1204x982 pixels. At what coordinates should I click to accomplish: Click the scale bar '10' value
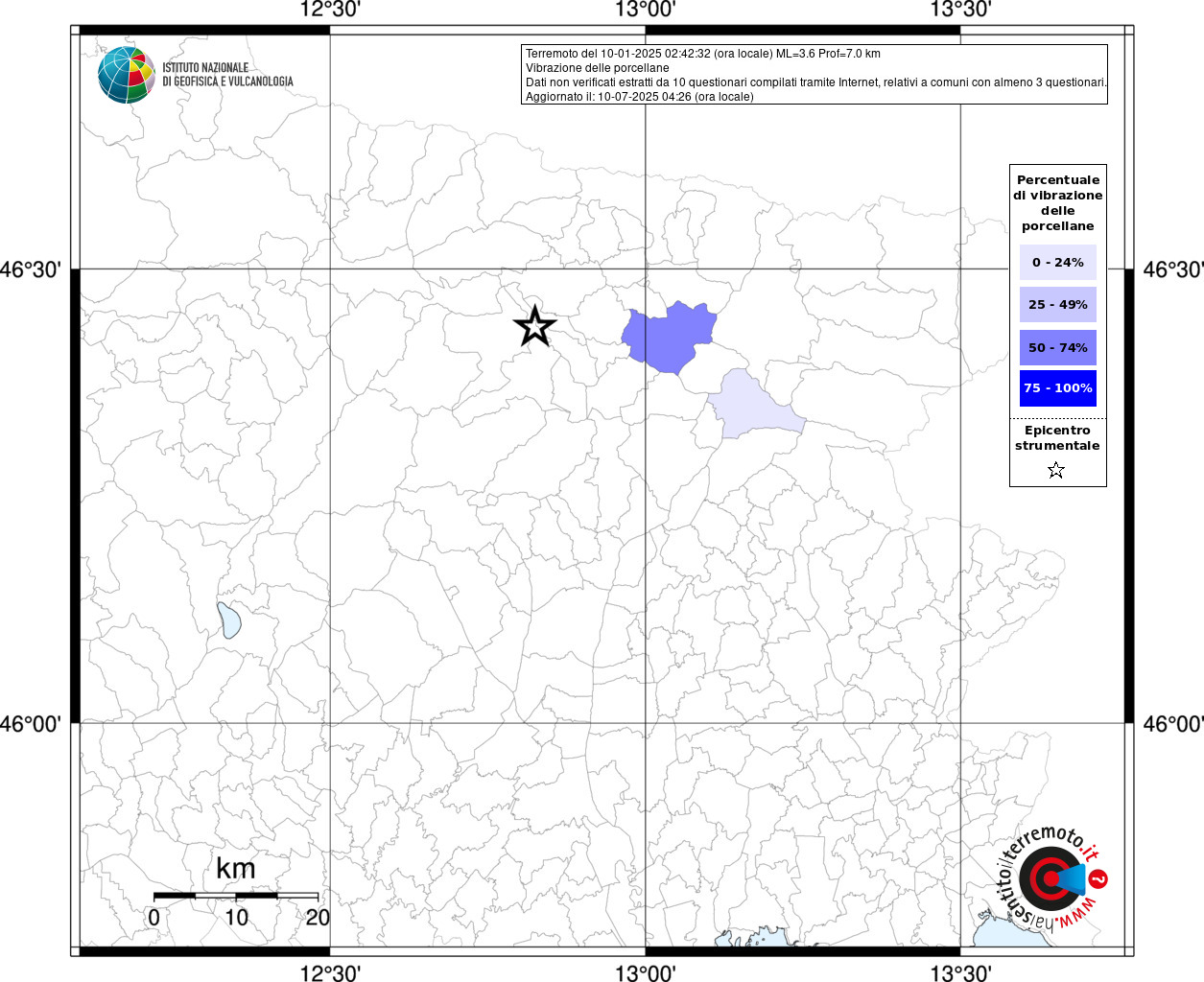[x=236, y=918]
